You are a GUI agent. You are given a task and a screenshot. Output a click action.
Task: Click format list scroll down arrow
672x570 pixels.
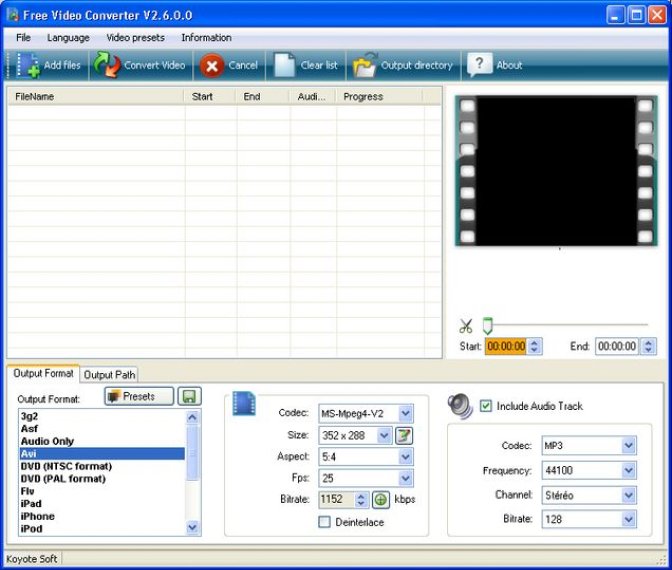[x=192, y=527]
